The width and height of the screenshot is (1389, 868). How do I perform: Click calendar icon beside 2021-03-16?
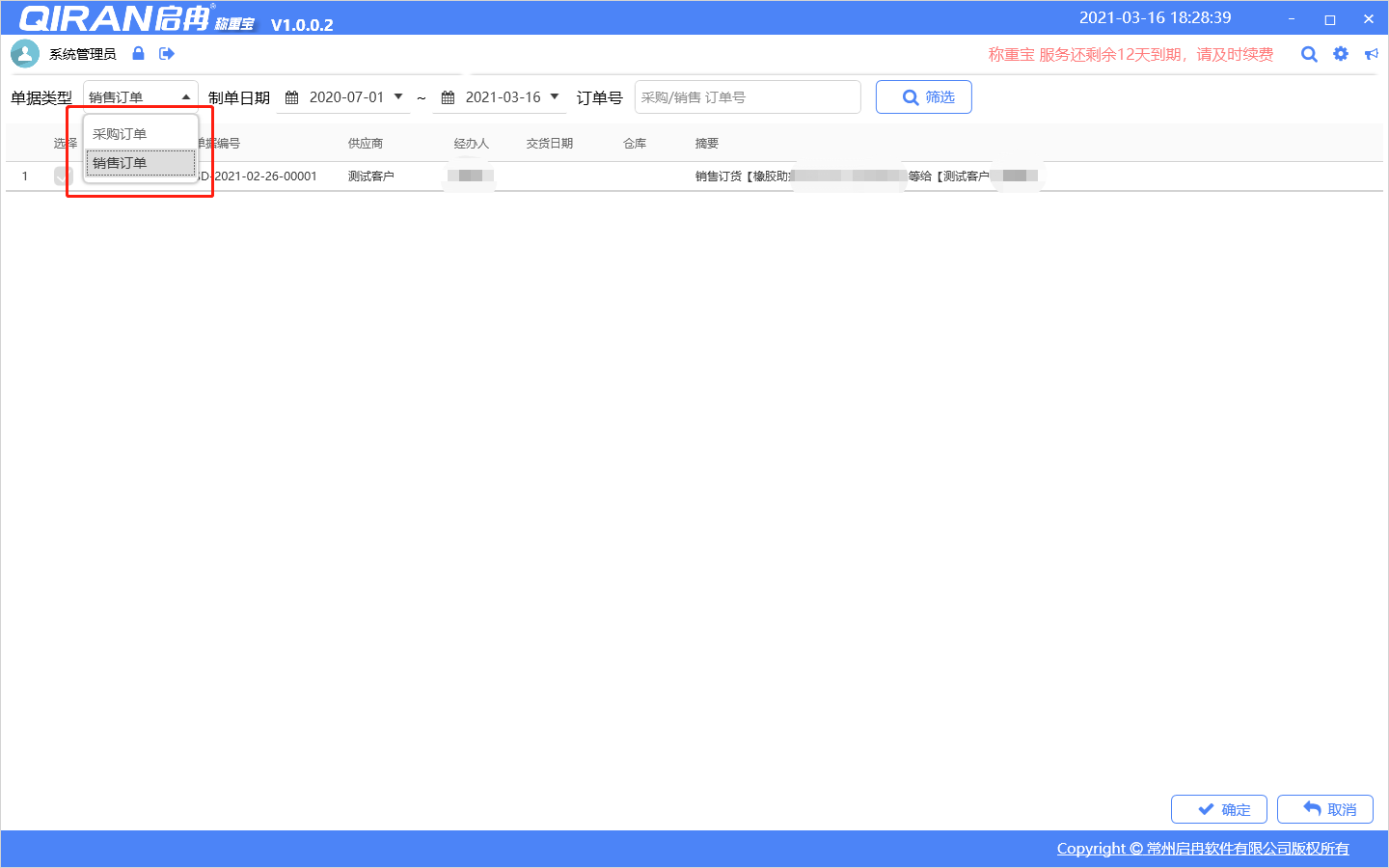click(x=448, y=97)
